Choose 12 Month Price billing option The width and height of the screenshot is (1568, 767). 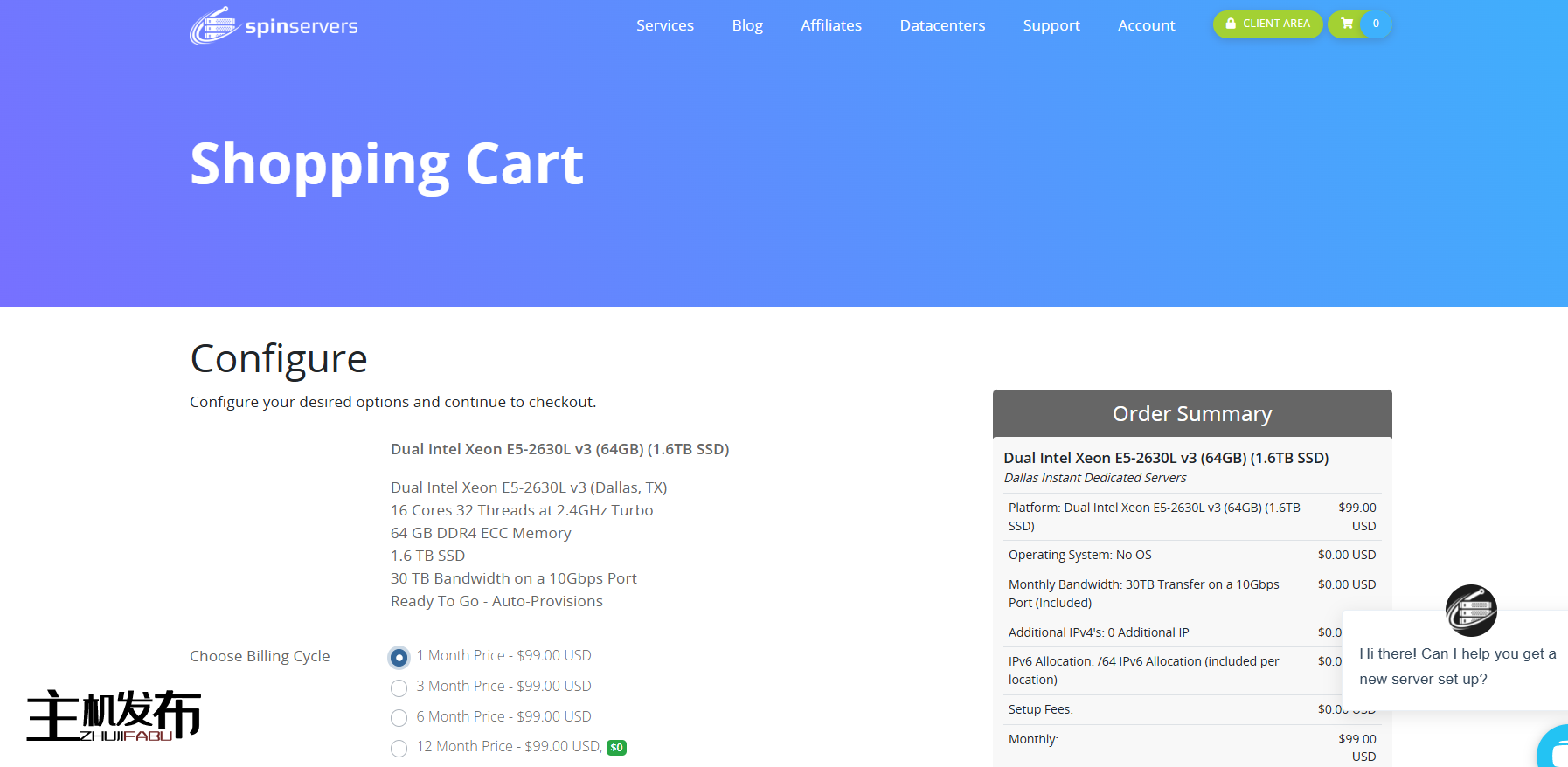[x=399, y=748]
